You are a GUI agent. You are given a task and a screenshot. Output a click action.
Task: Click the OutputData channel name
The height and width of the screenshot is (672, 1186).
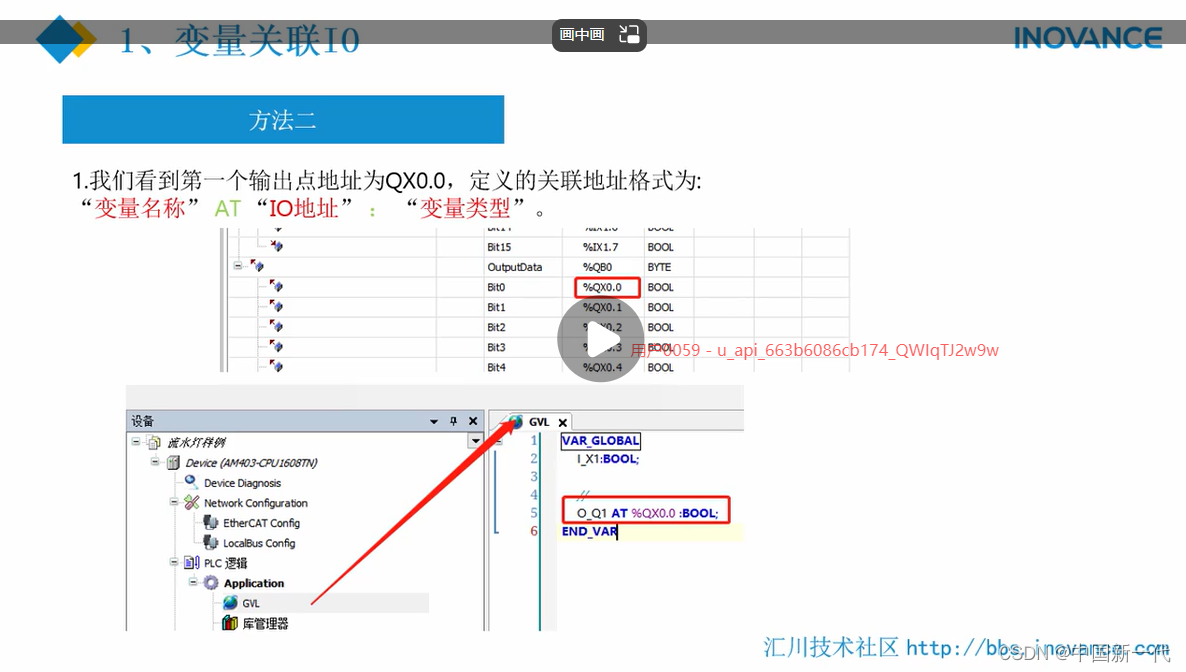point(515,267)
